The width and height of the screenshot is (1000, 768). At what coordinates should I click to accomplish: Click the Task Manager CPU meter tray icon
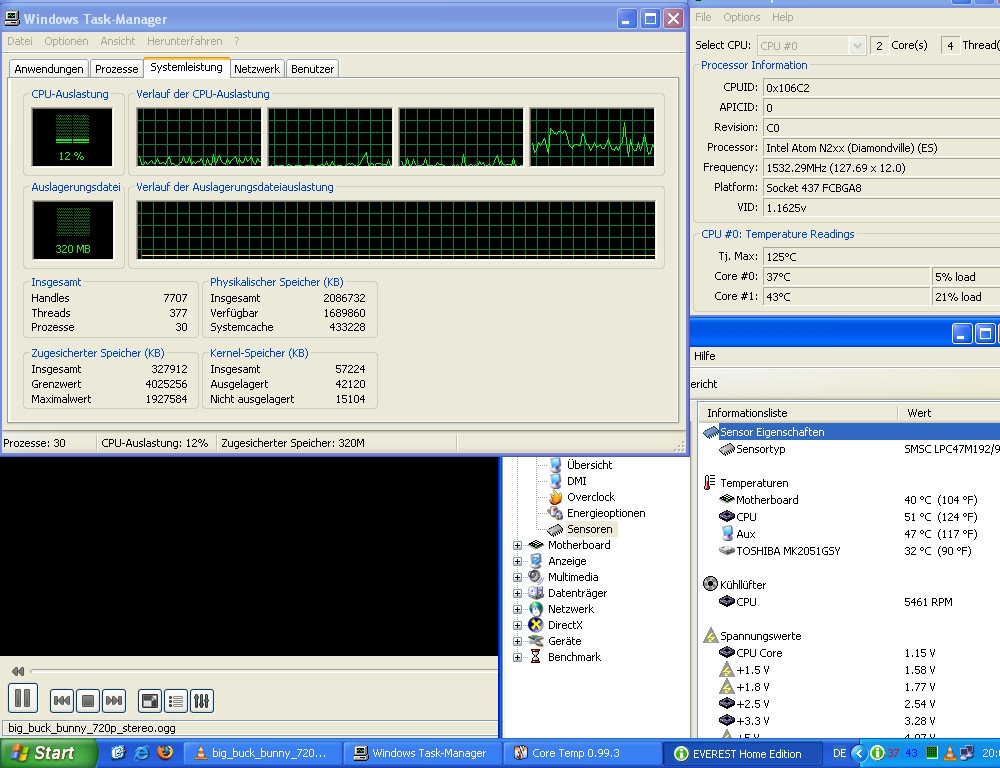coord(931,753)
